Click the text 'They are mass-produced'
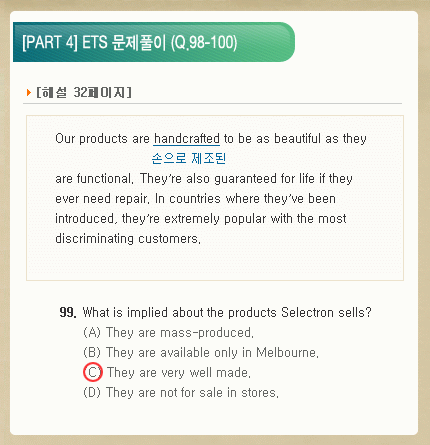 180,332
